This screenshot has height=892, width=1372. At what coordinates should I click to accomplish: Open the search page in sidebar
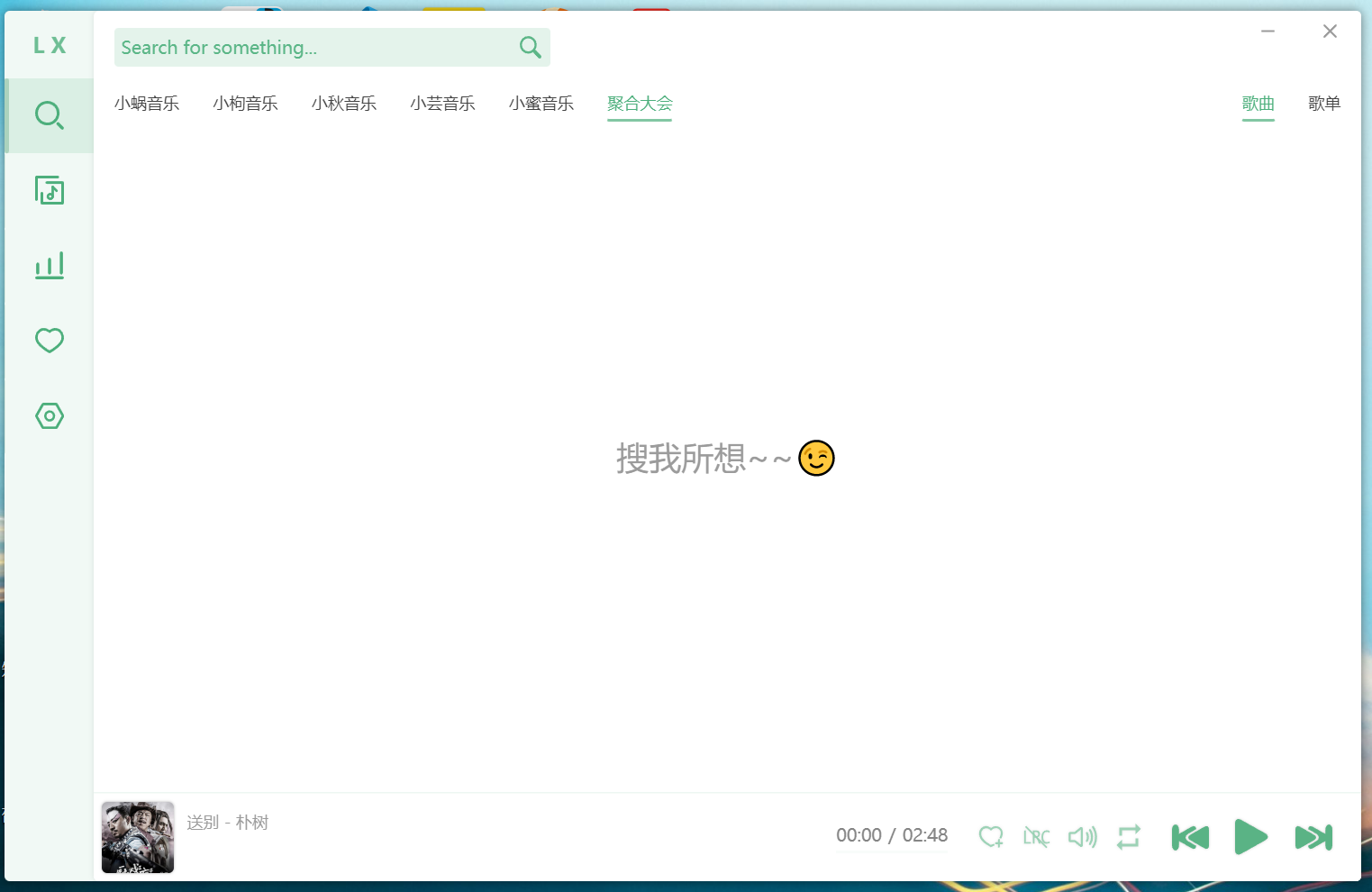coord(50,115)
